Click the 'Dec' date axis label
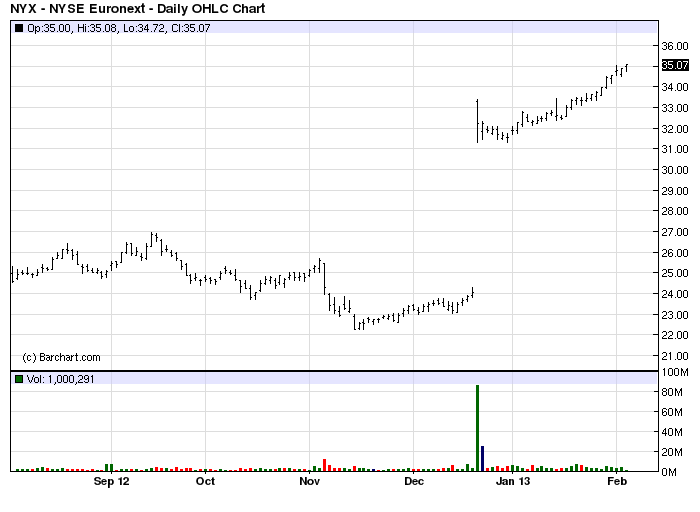The width and height of the screenshot is (700, 512). click(x=414, y=481)
